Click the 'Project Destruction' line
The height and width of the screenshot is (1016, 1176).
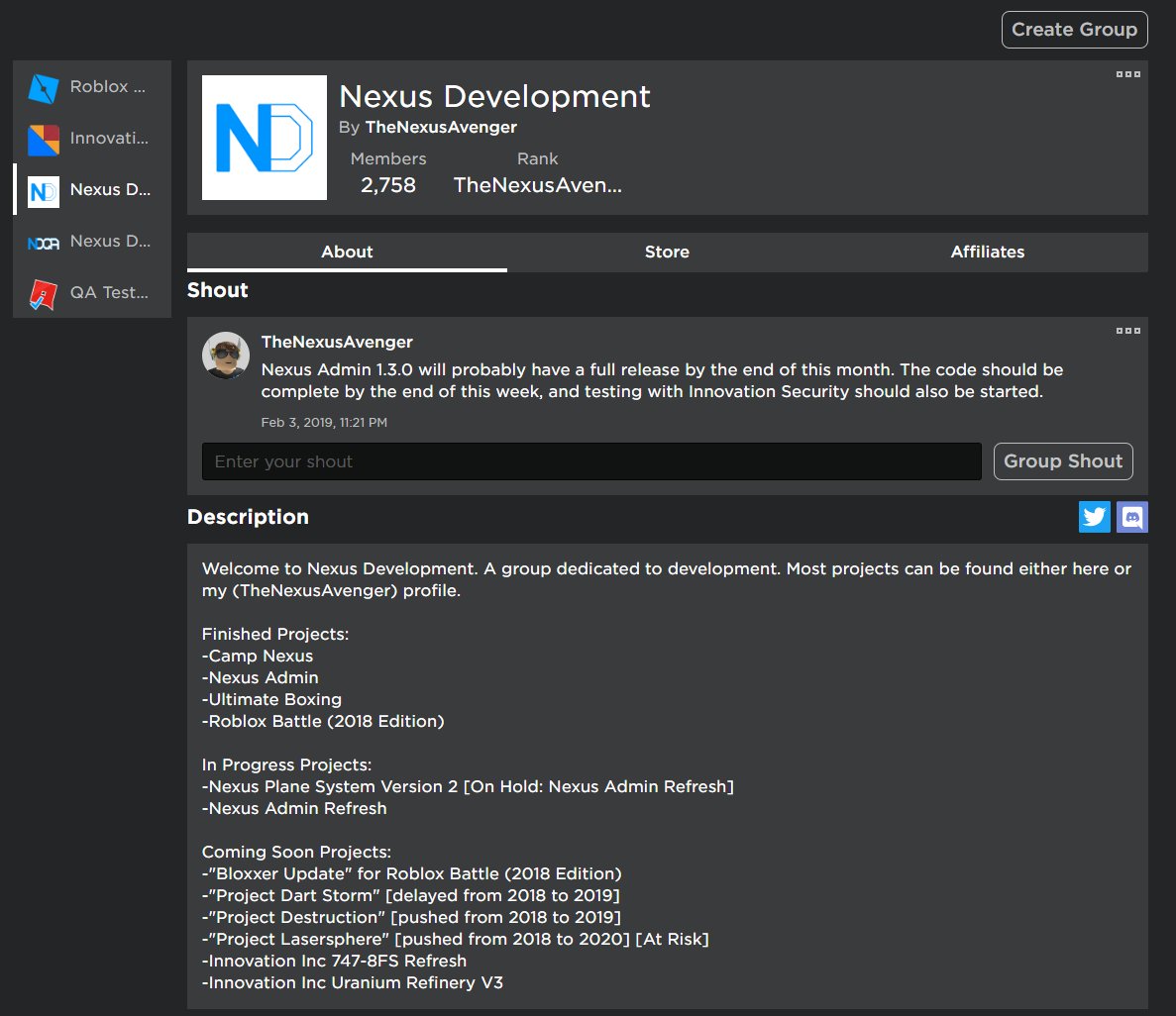click(412, 917)
